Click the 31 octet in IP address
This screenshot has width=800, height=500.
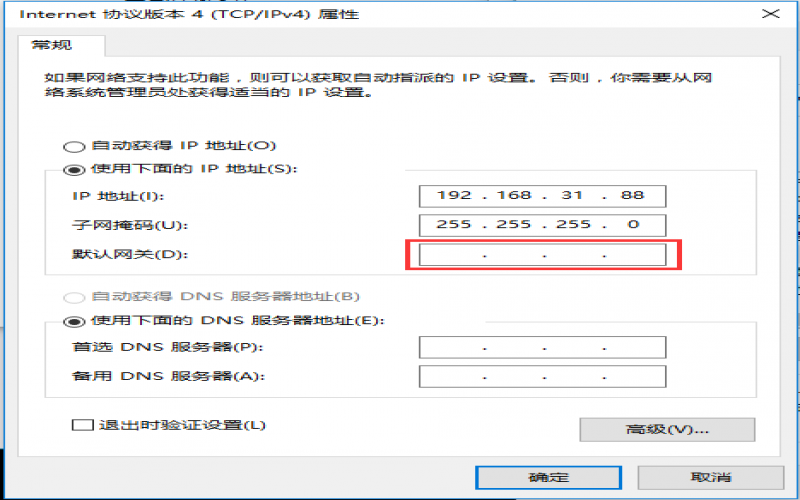point(575,195)
